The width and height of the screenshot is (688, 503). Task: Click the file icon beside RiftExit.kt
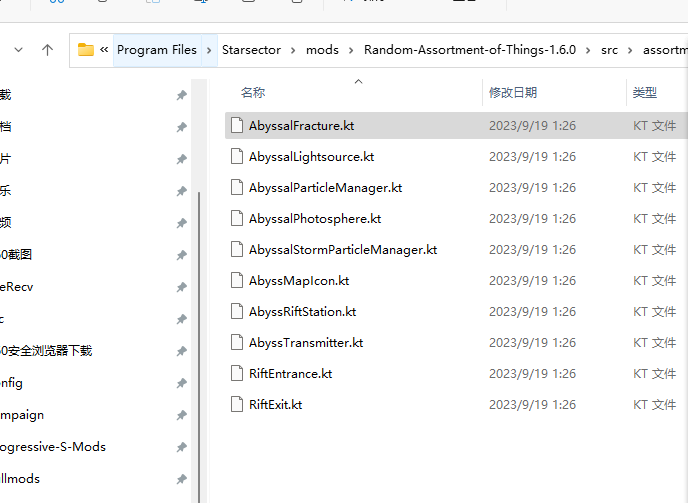pyautogui.click(x=237, y=405)
